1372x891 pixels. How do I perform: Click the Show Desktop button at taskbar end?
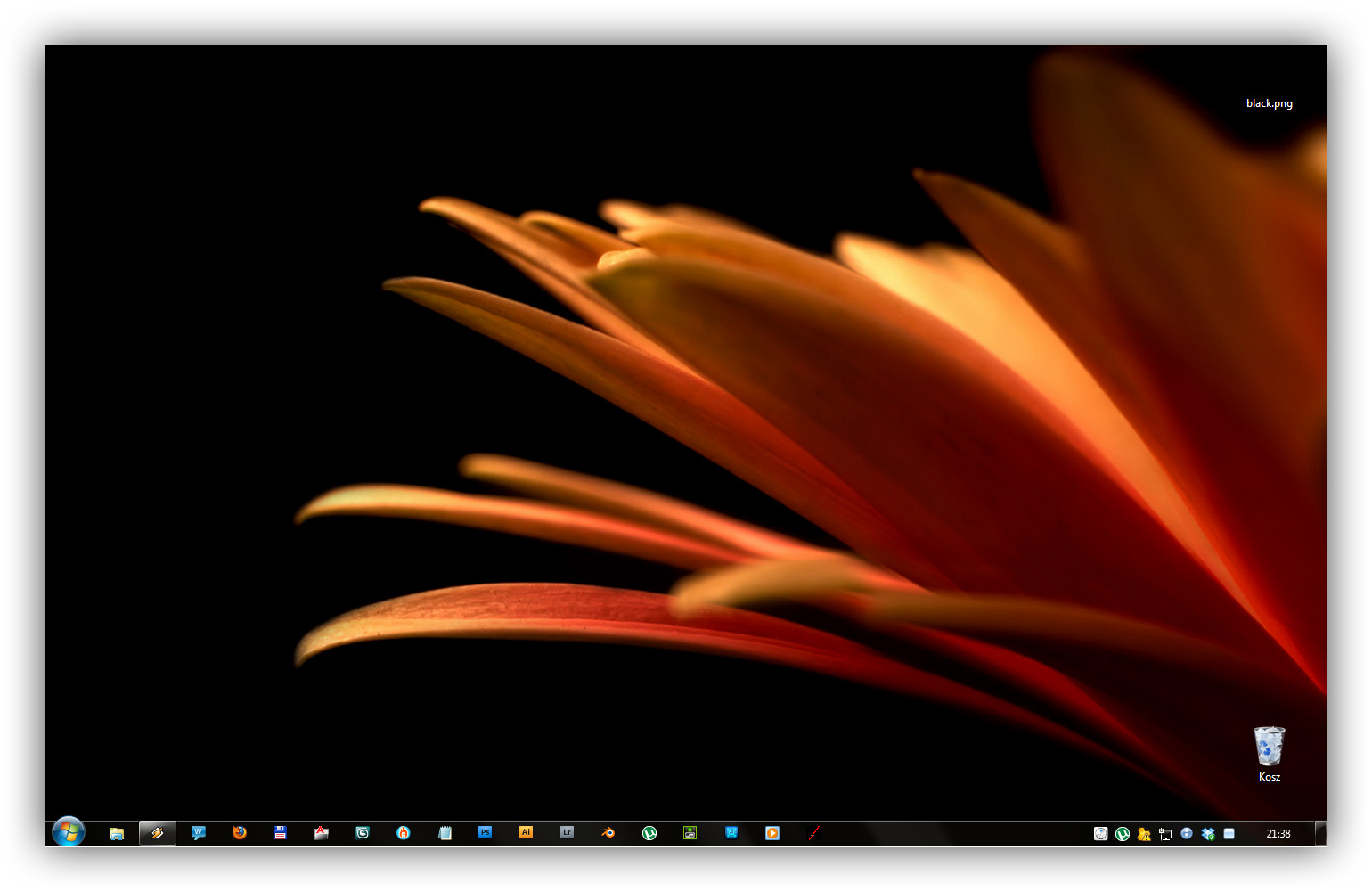[x=1321, y=833]
